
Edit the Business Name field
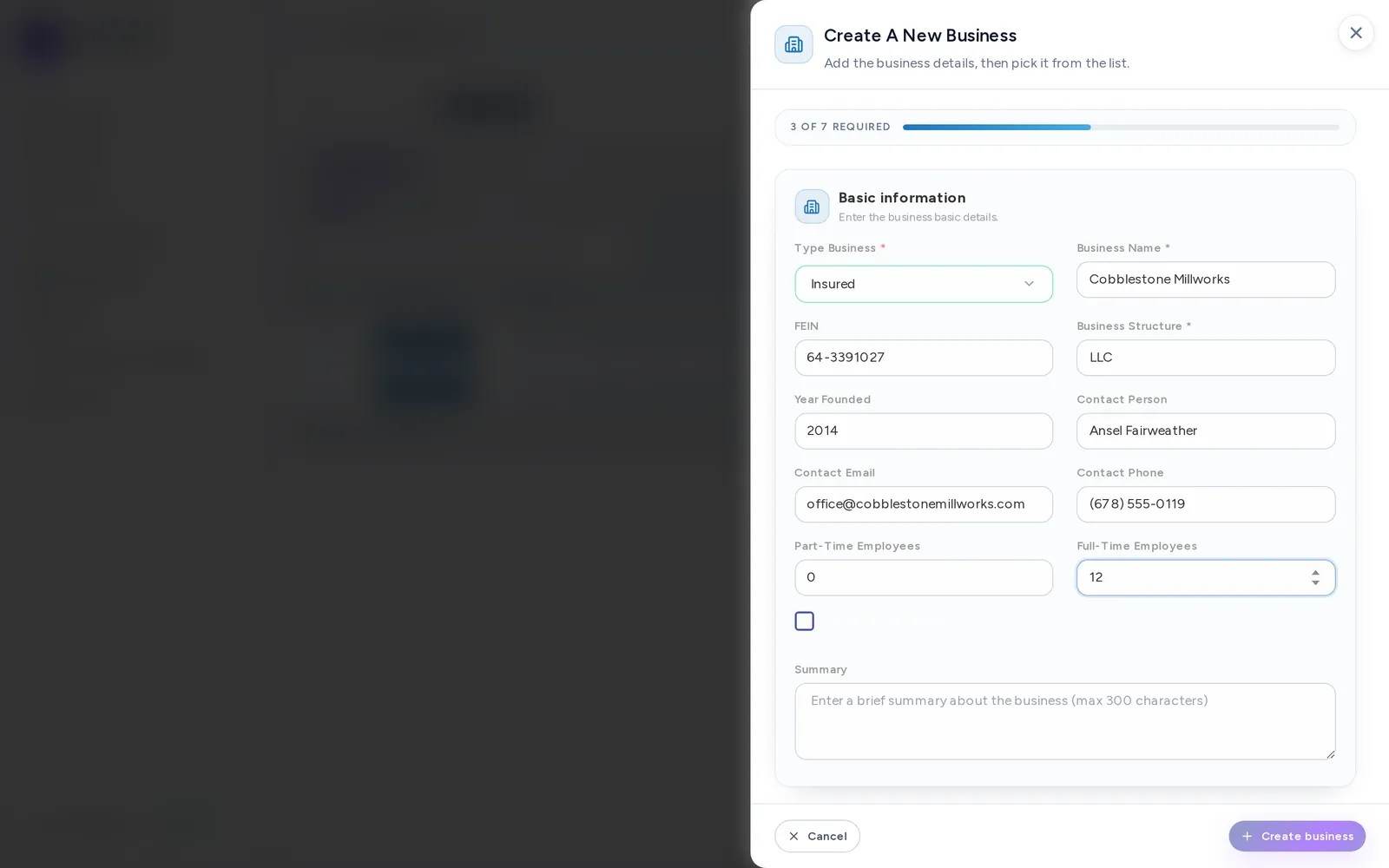pos(1205,279)
